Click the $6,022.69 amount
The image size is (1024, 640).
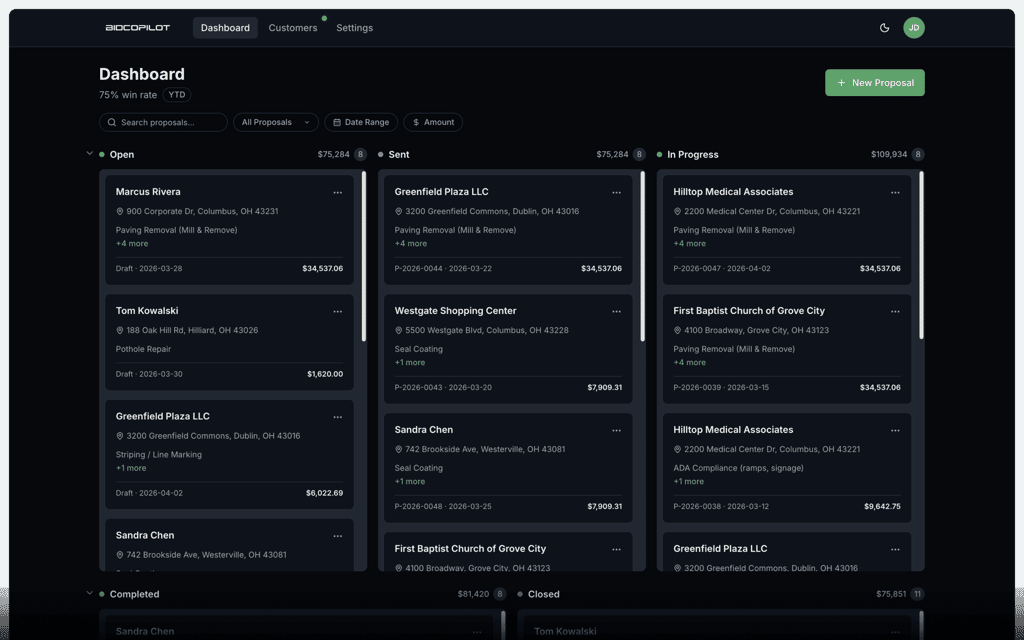[x=325, y=493]
